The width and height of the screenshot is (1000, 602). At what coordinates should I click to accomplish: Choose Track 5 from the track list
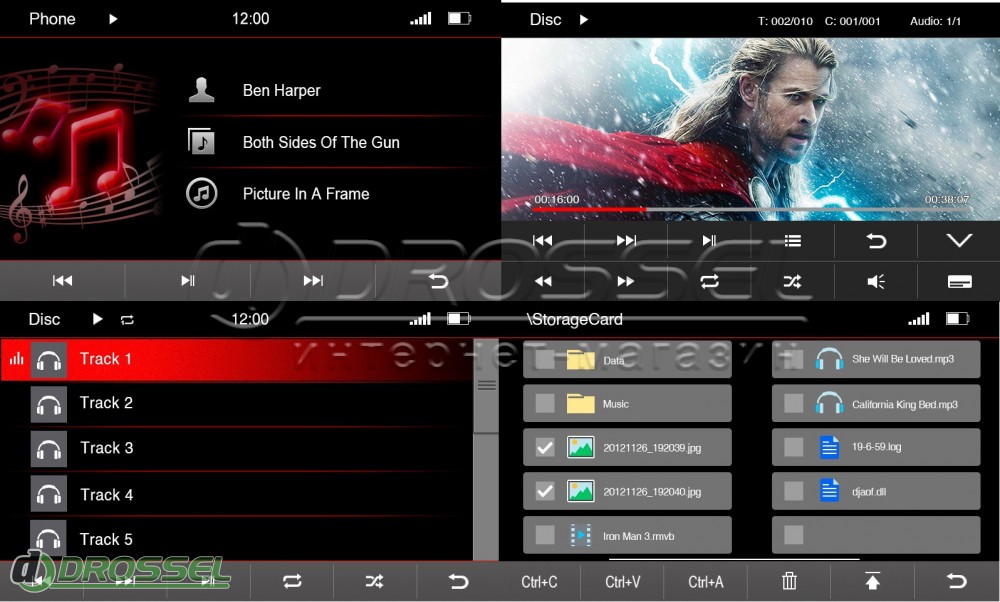tap(106, 539)
